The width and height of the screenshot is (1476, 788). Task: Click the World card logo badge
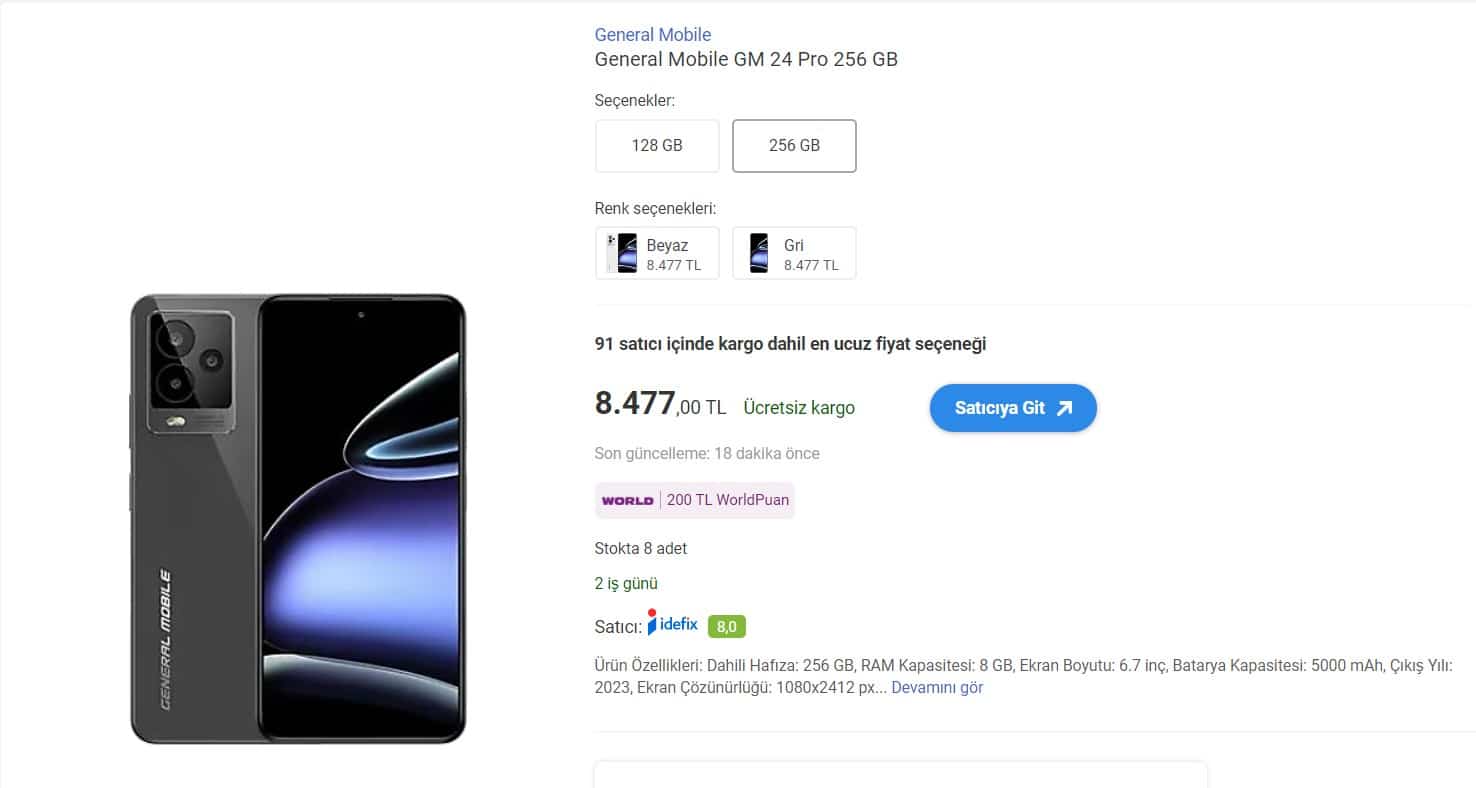point(627,500)
